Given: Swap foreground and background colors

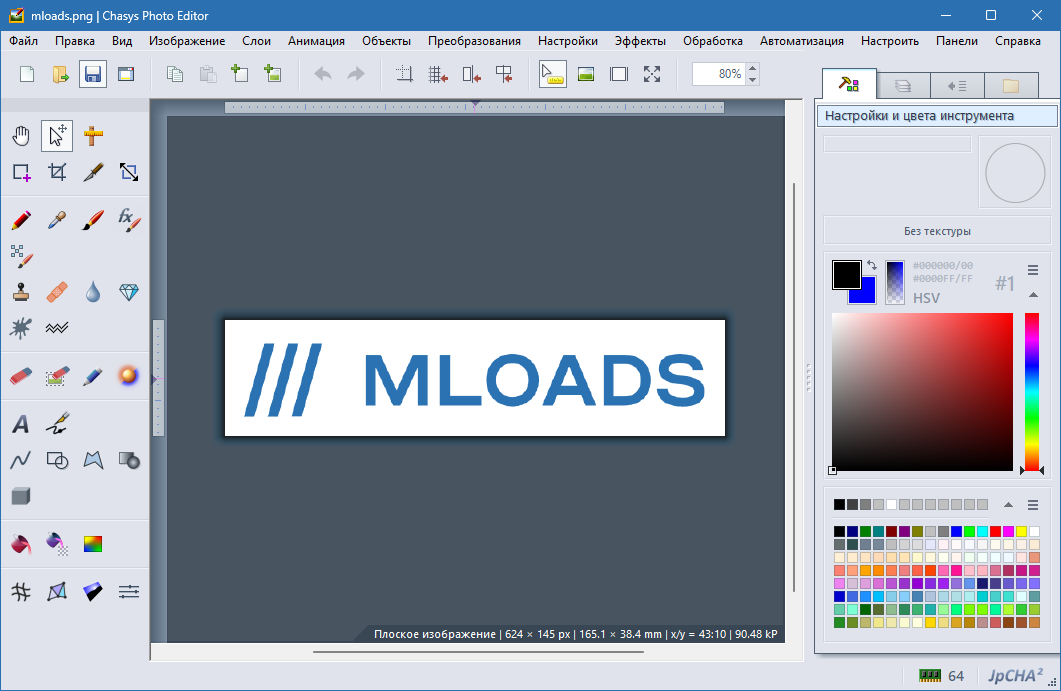Looking at the screenshot, I should point(872,265).
